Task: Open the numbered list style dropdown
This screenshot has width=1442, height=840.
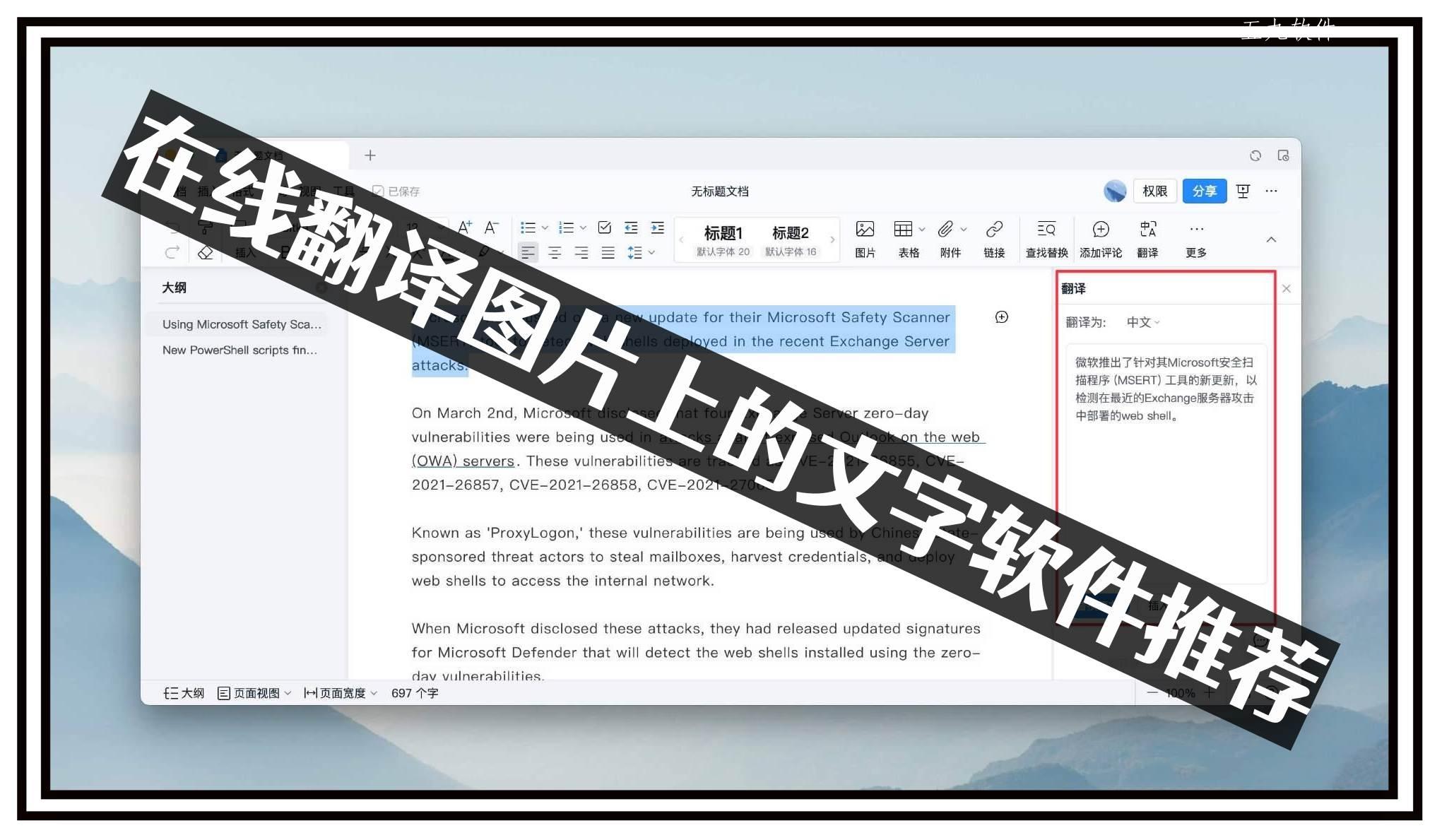Action: pos(583,227)
